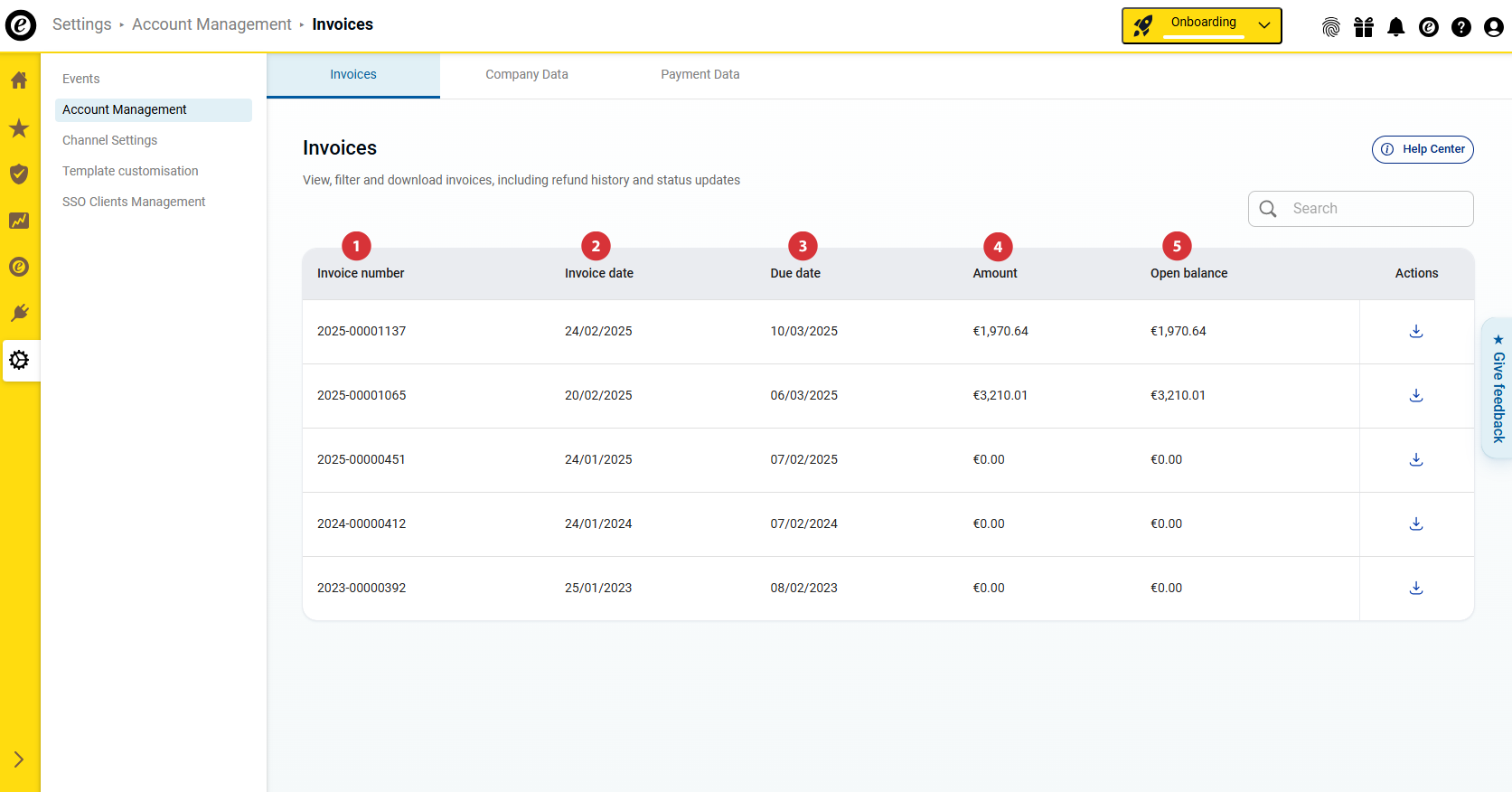This screenshot has width=1512, height=792.
Task: Click the plug integrations sidebar icon
Action: point(19,313)
